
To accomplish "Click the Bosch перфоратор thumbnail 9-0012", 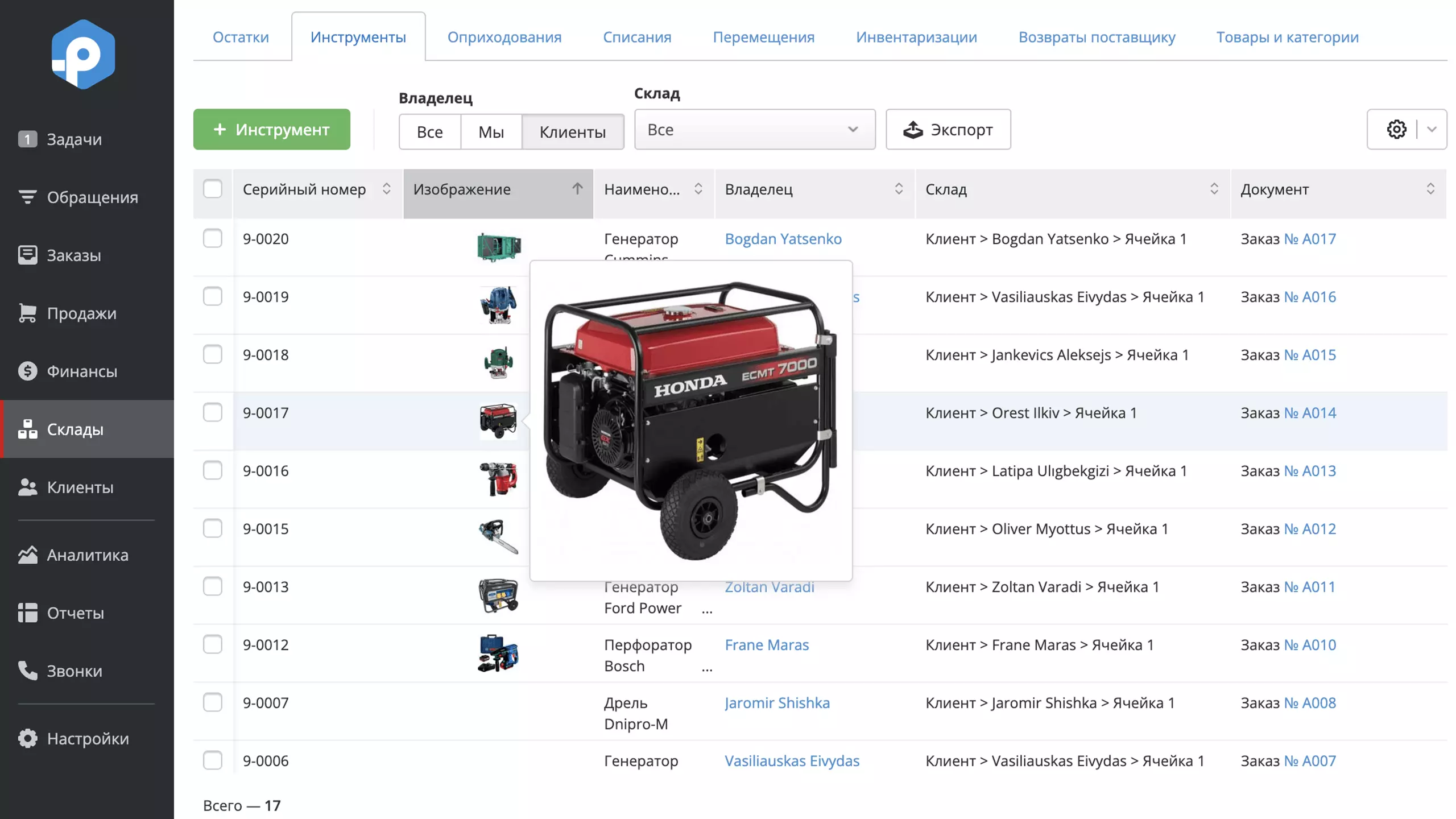I will coord(498,653).
